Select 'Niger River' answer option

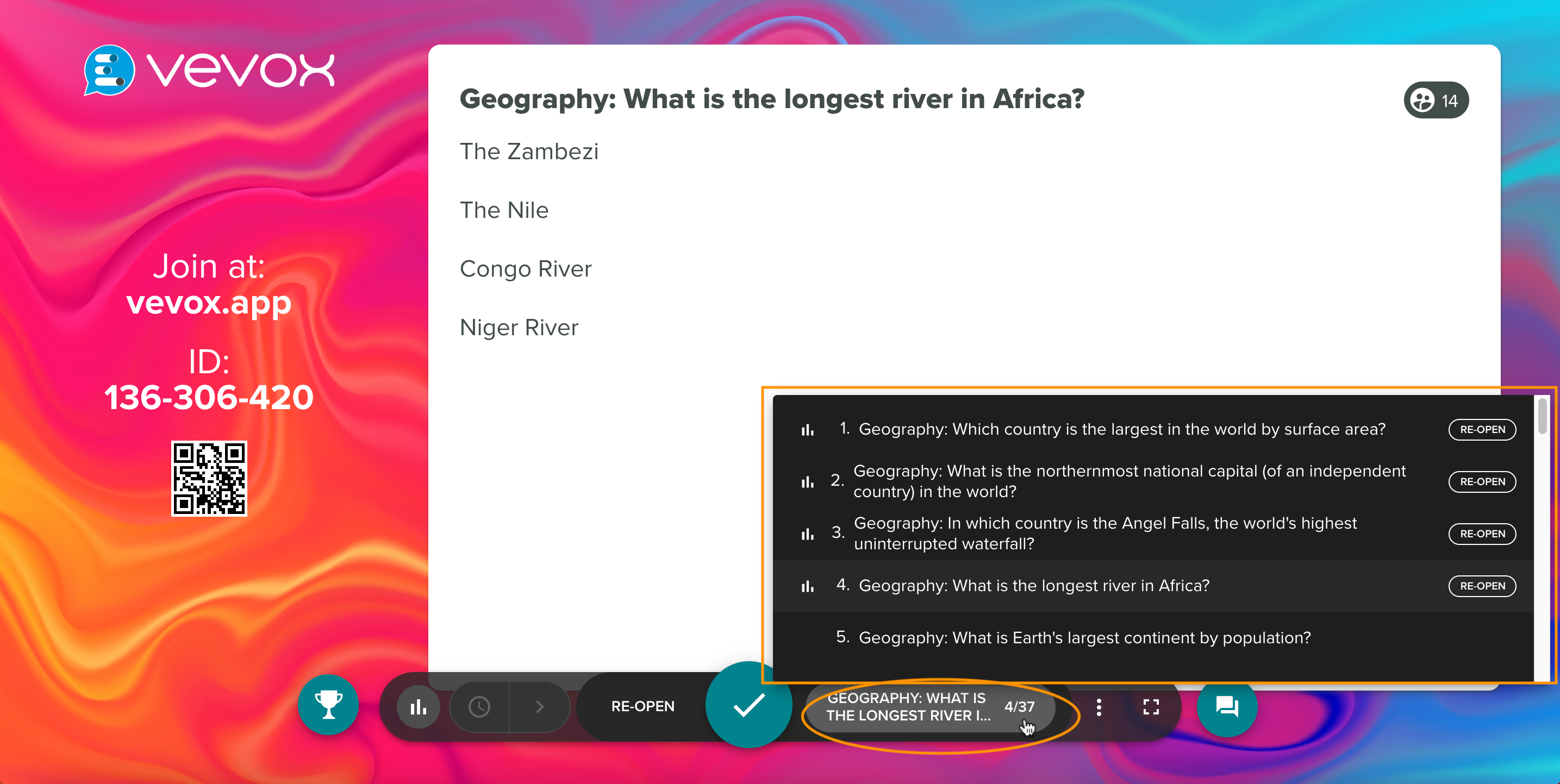(520, 326)
